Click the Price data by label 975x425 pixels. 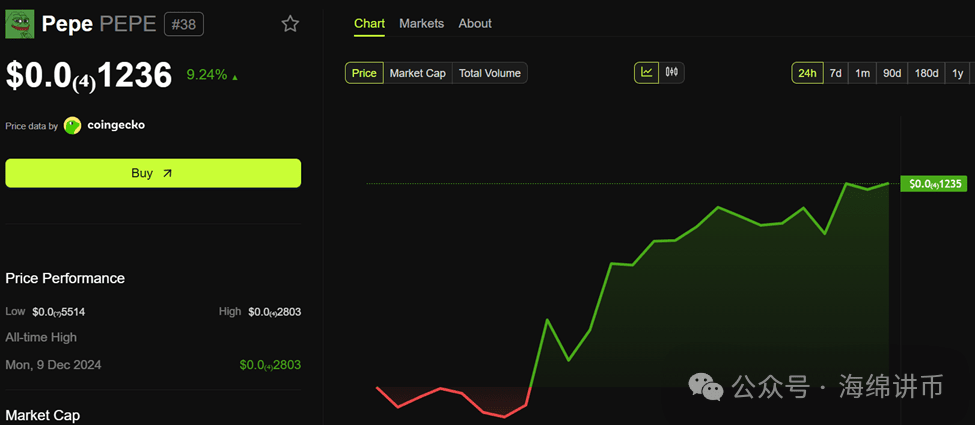[x=32, y=126]
